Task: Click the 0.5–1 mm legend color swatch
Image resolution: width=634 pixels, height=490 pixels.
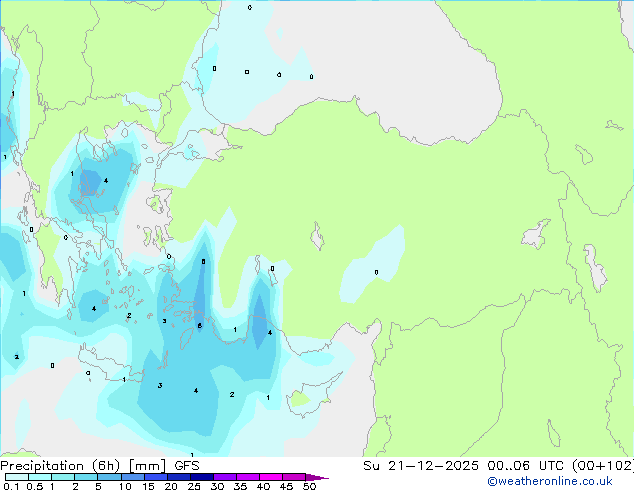Action: tap(40, 477)
